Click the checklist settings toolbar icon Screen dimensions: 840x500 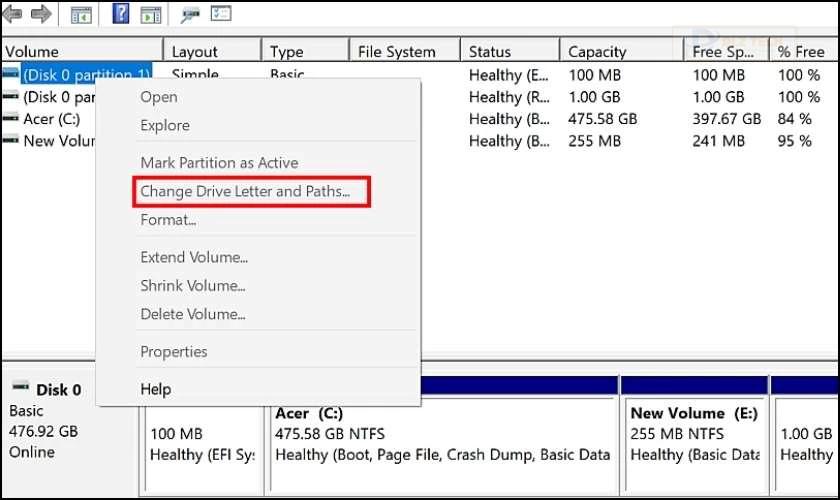[x=221, y=13]
